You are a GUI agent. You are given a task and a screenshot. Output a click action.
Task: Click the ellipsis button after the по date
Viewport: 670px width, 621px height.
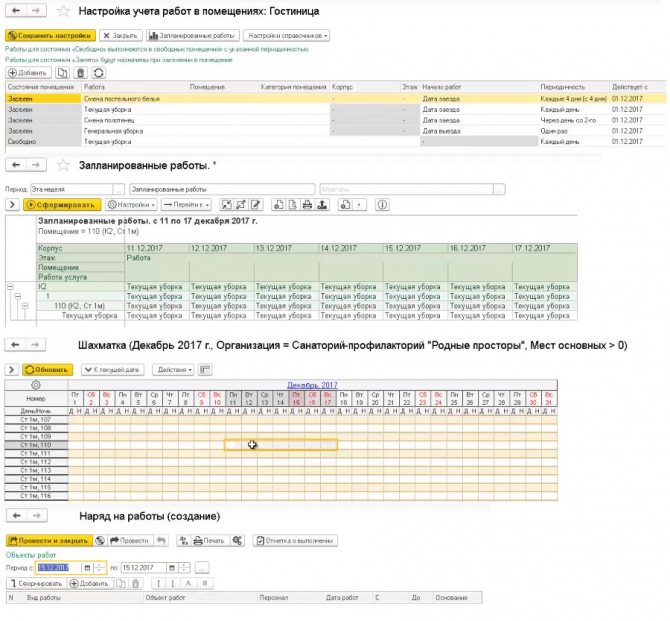point(202,568)
